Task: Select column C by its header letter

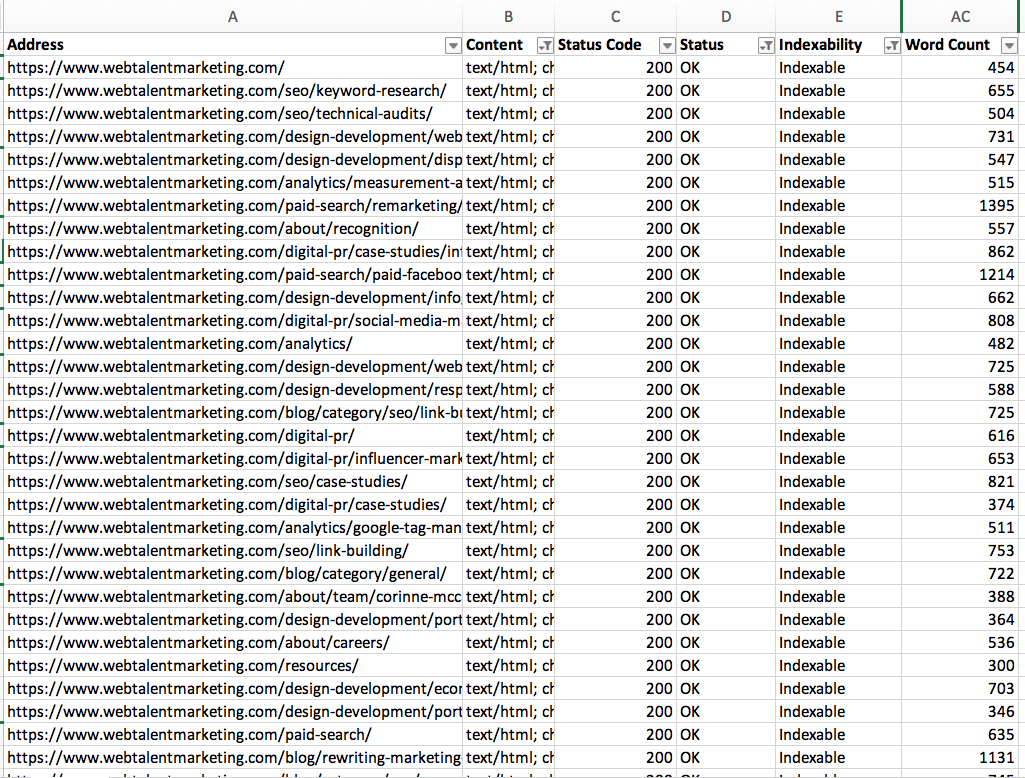Action: tap(616, 17)
